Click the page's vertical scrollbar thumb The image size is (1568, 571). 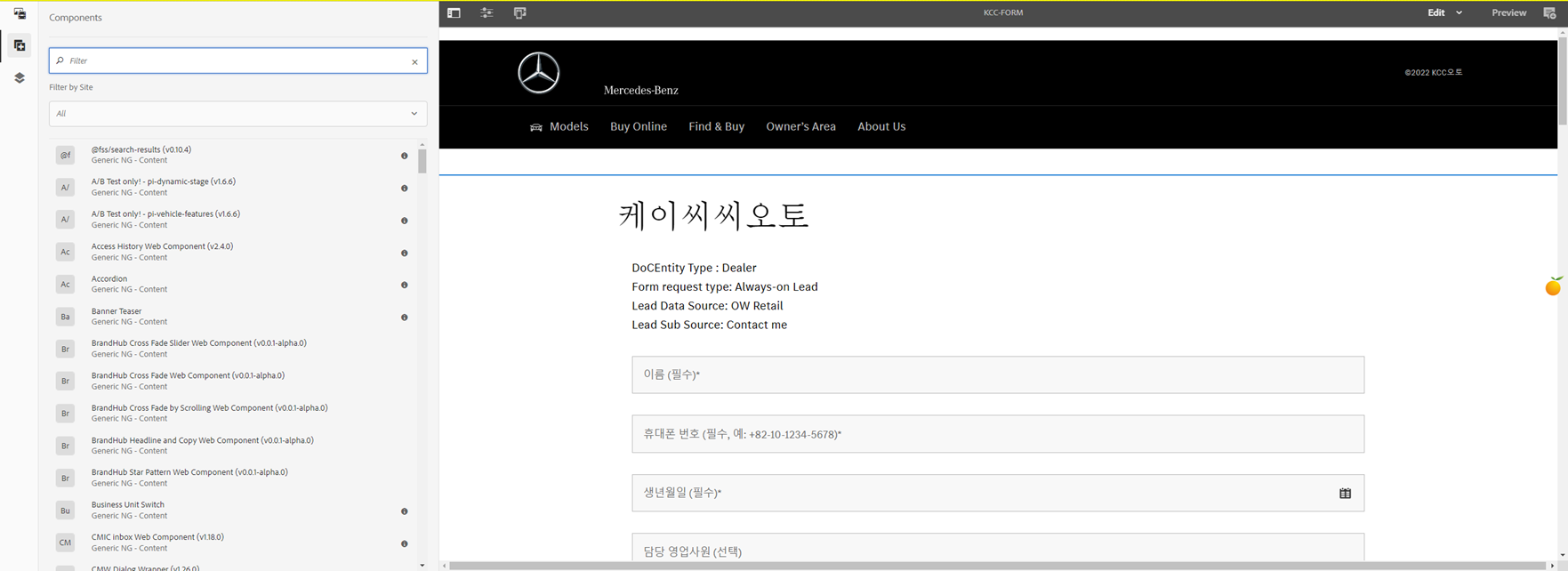1563,81
